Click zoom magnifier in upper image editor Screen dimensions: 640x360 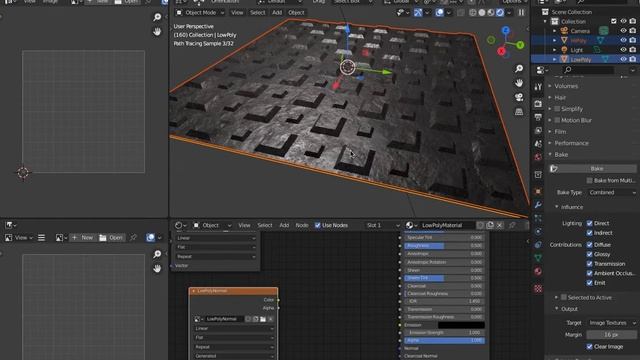157,17
